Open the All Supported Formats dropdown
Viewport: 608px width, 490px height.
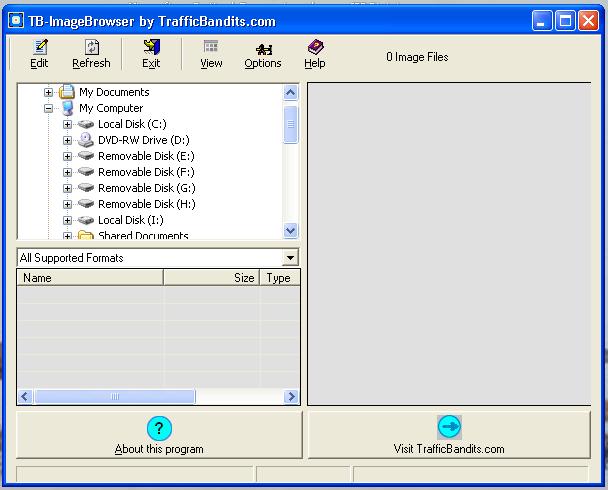[290, 258]
